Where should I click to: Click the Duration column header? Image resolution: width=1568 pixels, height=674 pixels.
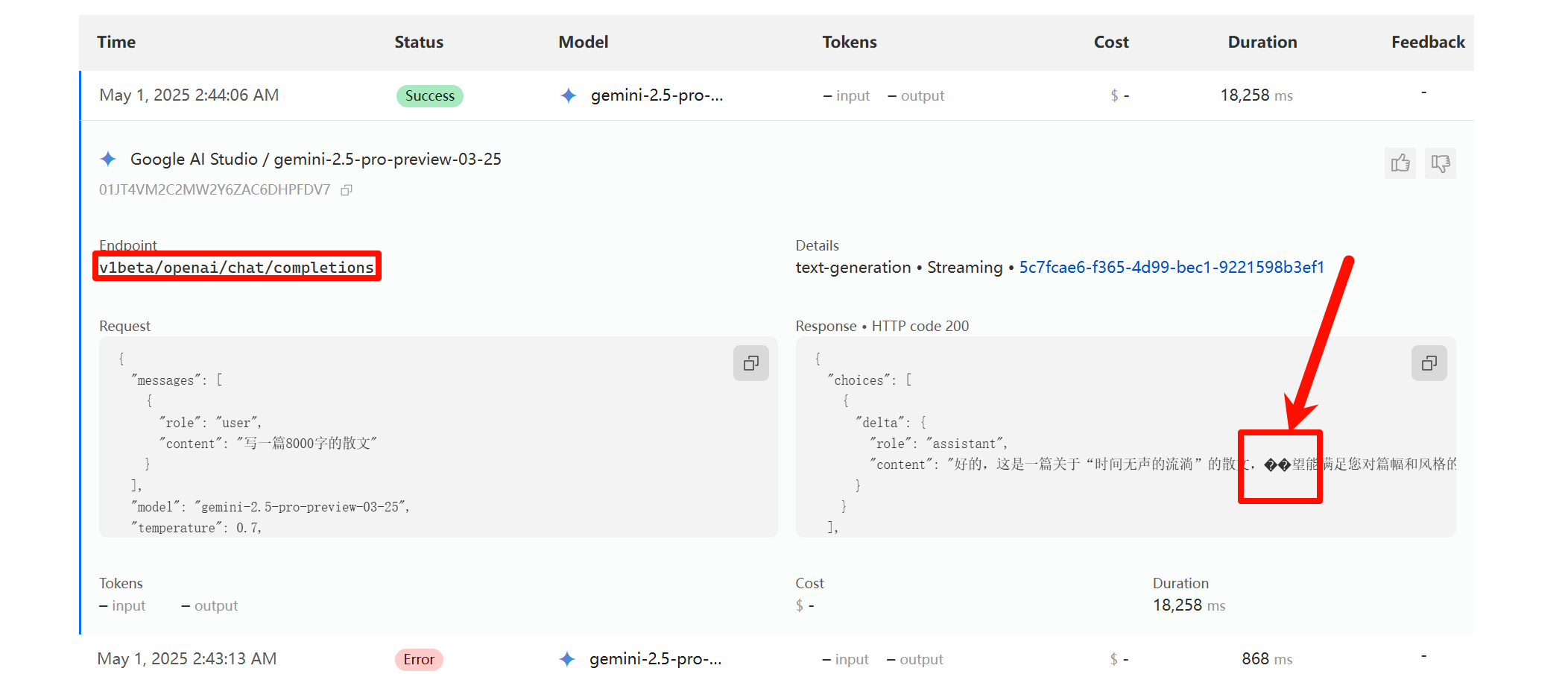click(x=1262, y=42)
